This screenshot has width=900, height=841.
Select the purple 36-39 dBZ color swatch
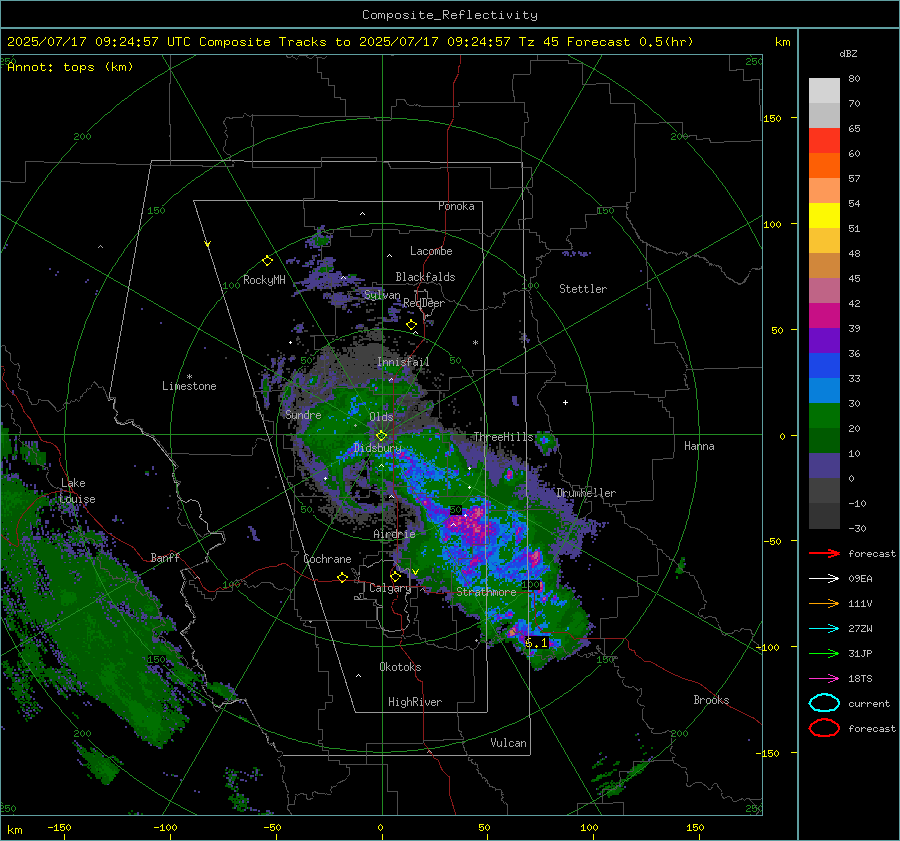point(824,341)
